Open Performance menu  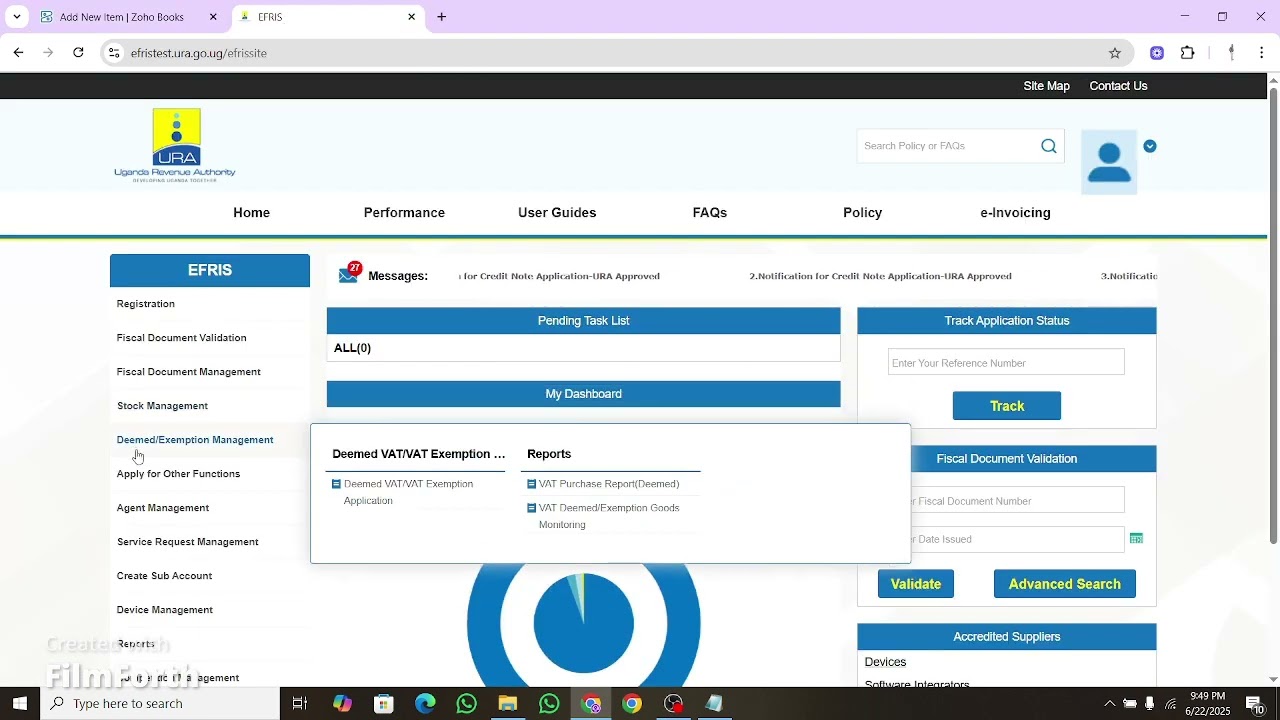tap(404, 213)
